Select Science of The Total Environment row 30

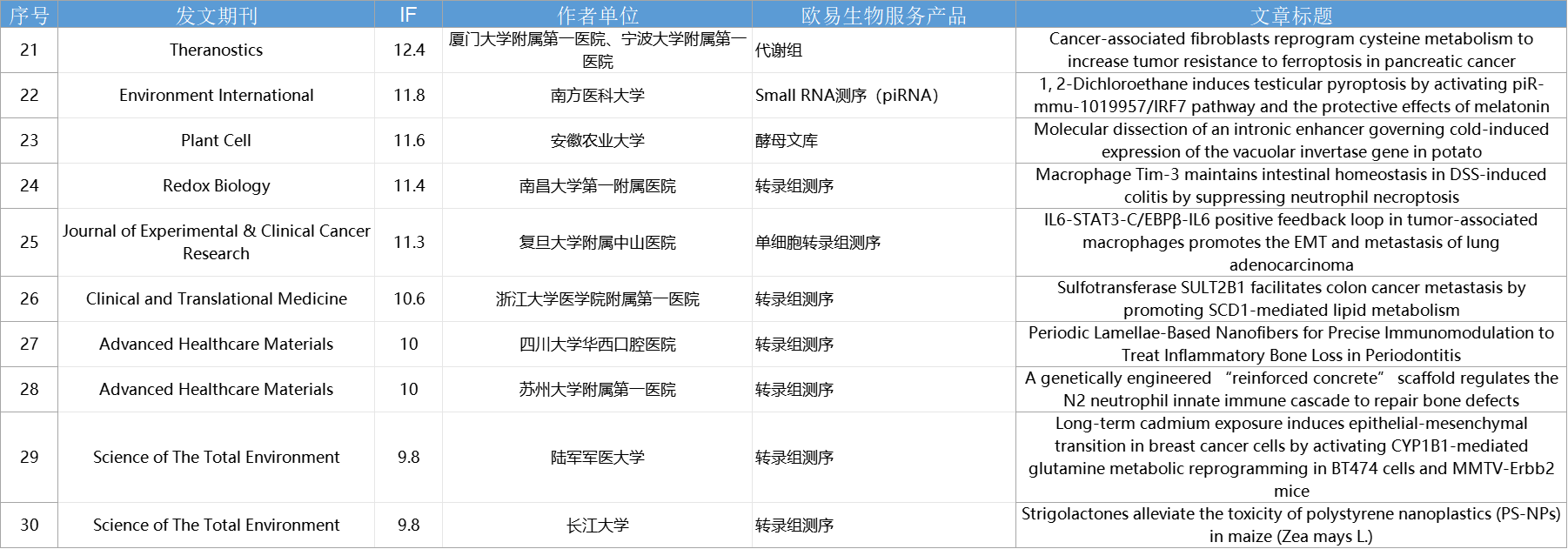[216, 525]
